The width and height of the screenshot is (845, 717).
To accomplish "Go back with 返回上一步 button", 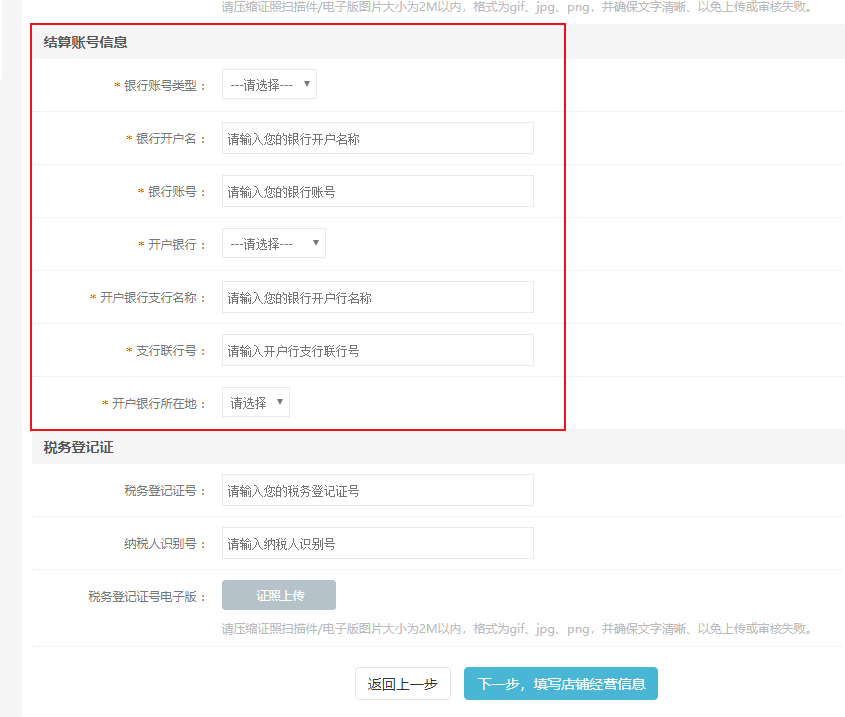I will (403, 684).
